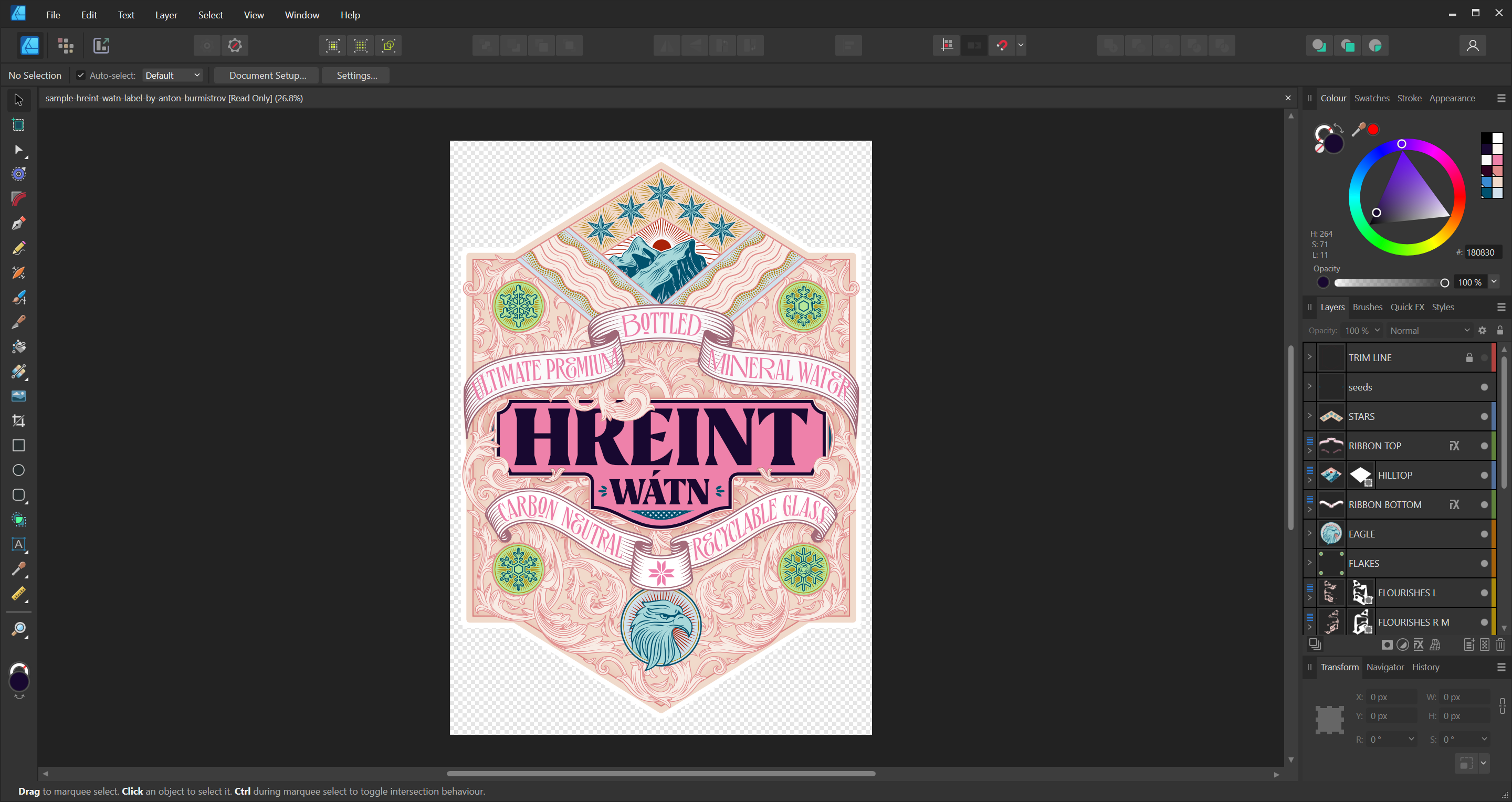1512x802 pixels.
Task: Toggle visibility of the seeds layer
Action: [1484, 387]
